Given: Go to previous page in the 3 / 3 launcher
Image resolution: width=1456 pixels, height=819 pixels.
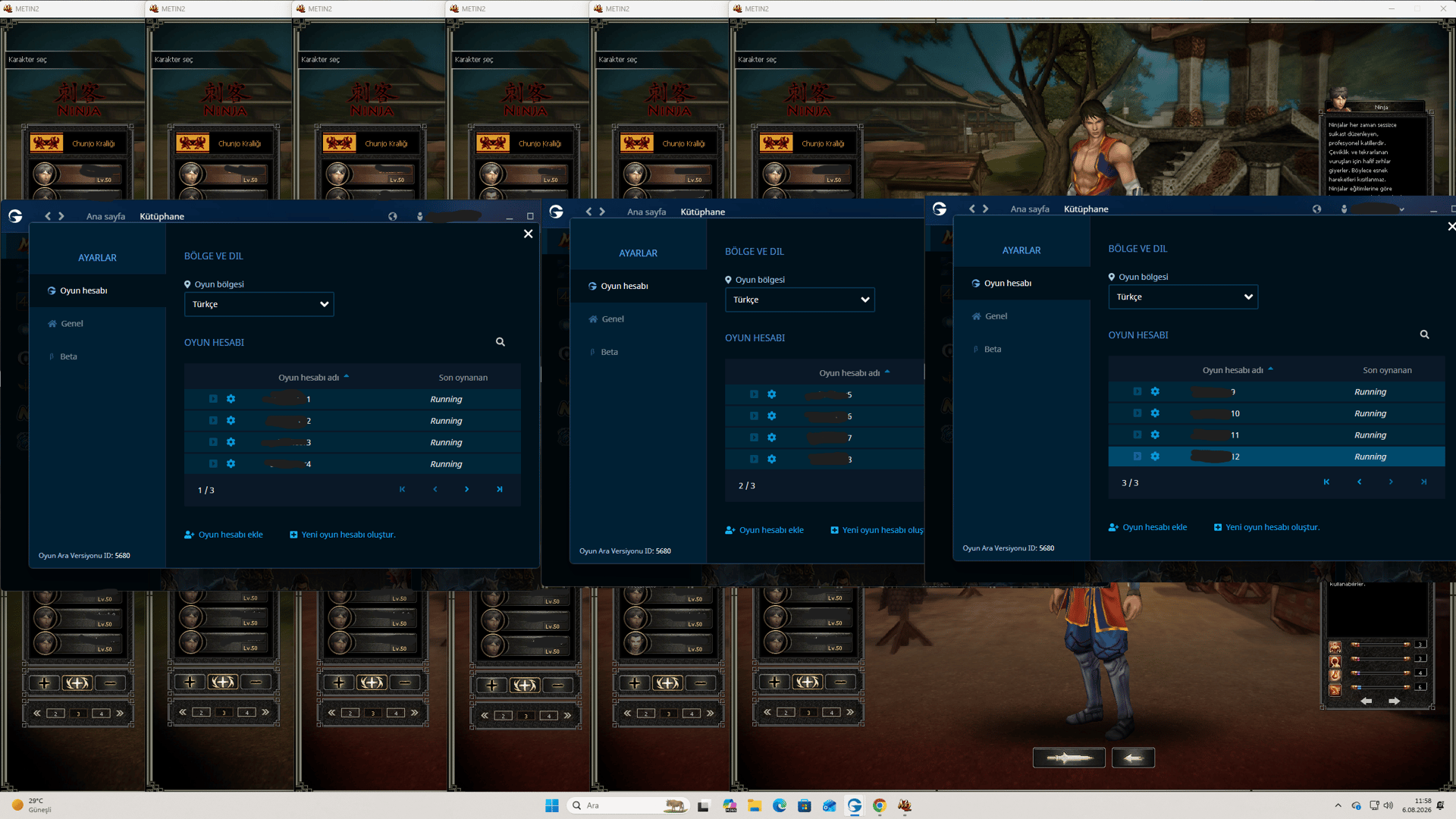Looking at the screenshot, I should point(1360,482).
